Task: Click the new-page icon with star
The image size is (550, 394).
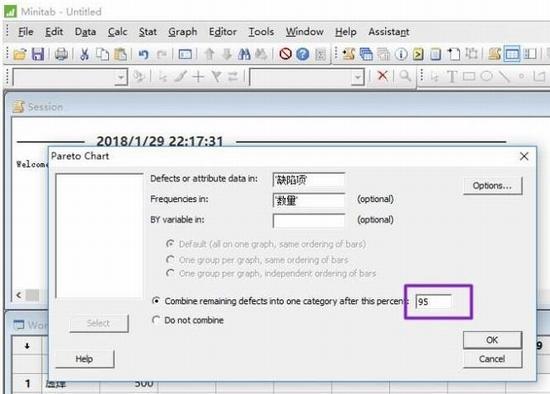Action: [453, 54]
